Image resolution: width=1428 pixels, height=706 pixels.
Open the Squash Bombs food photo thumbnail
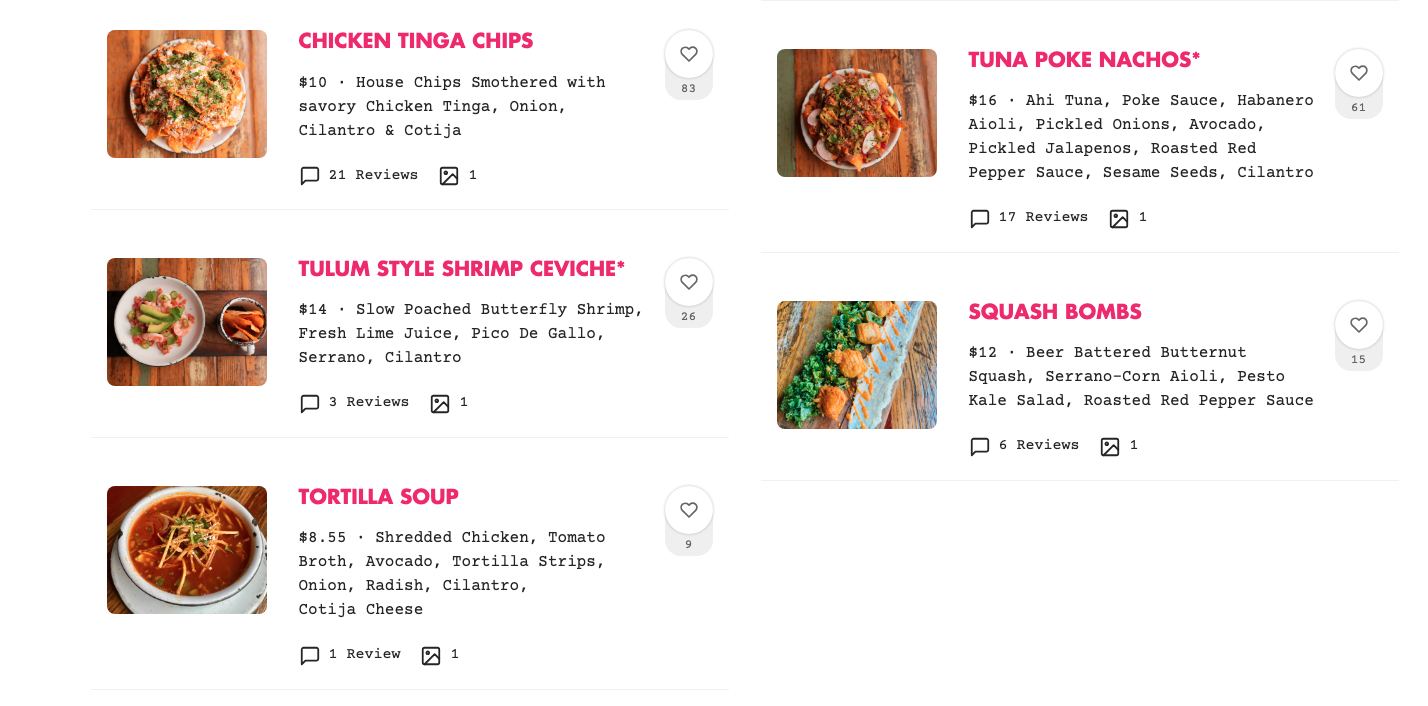pos(857,365)
